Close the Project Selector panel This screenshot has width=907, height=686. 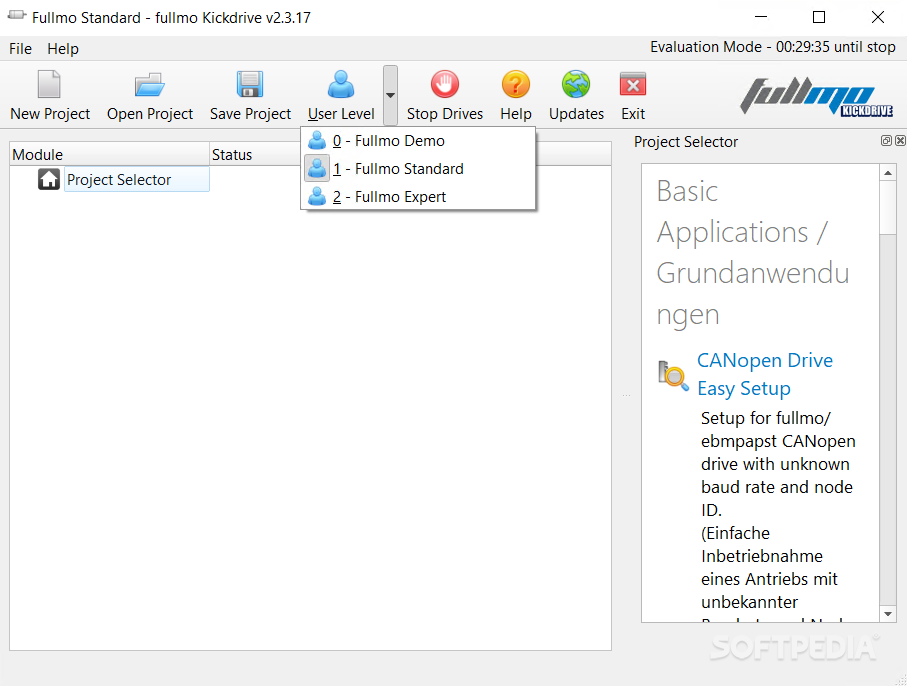(x=900, y=141)
